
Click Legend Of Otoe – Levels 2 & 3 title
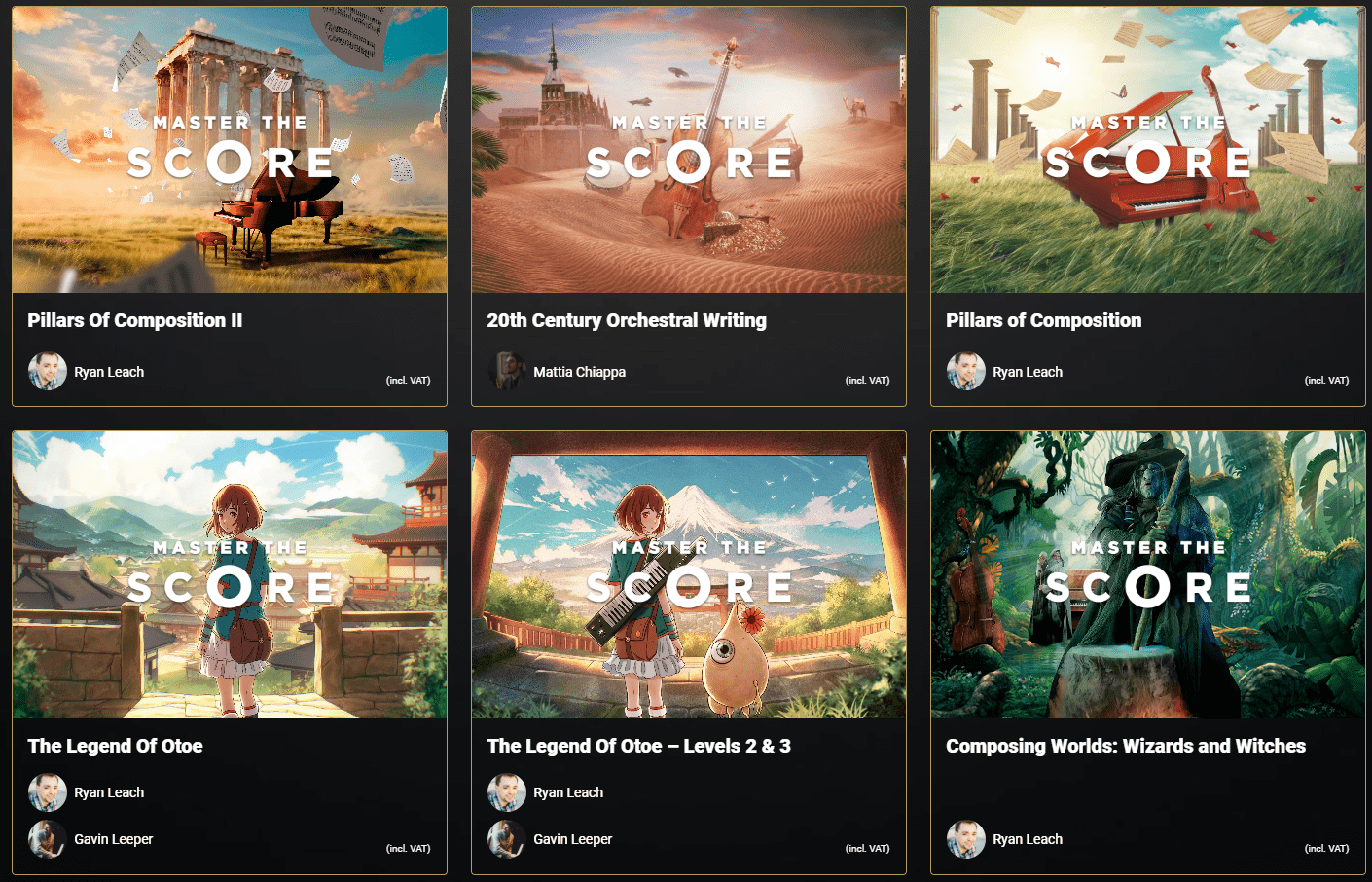[638, 746]
